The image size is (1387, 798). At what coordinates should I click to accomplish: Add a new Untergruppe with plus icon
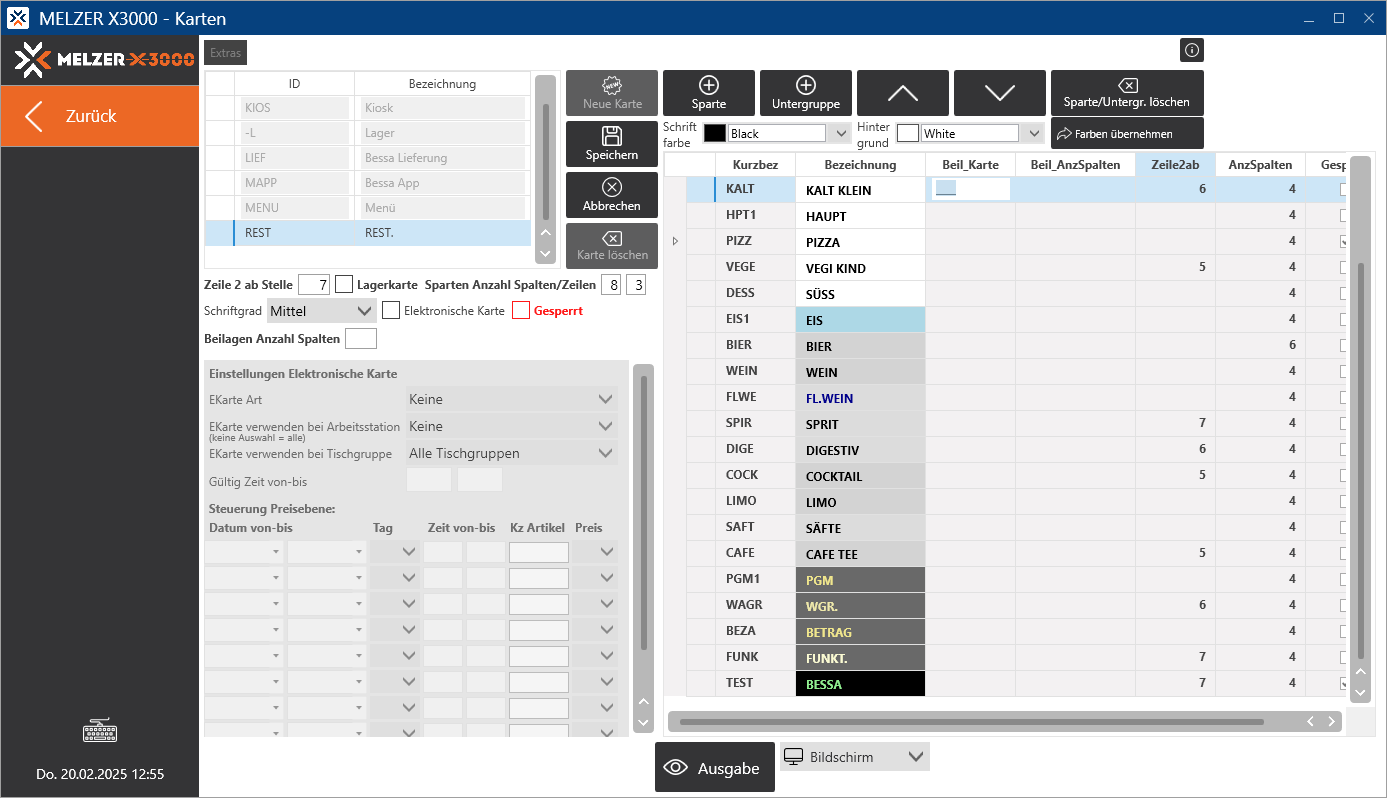tap(805, 93)
